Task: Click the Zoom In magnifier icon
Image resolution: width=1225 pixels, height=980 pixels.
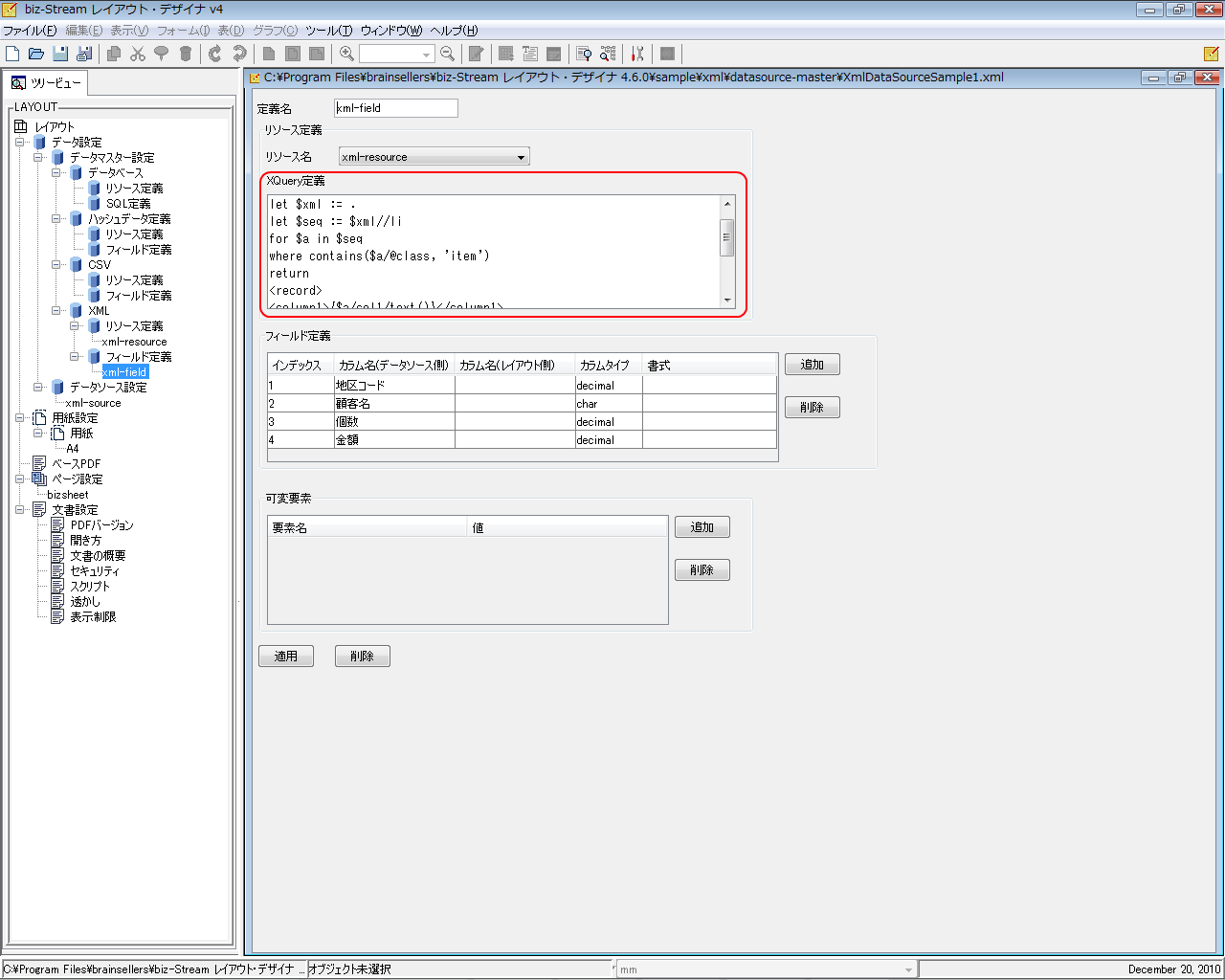Action: pos(346,54)
